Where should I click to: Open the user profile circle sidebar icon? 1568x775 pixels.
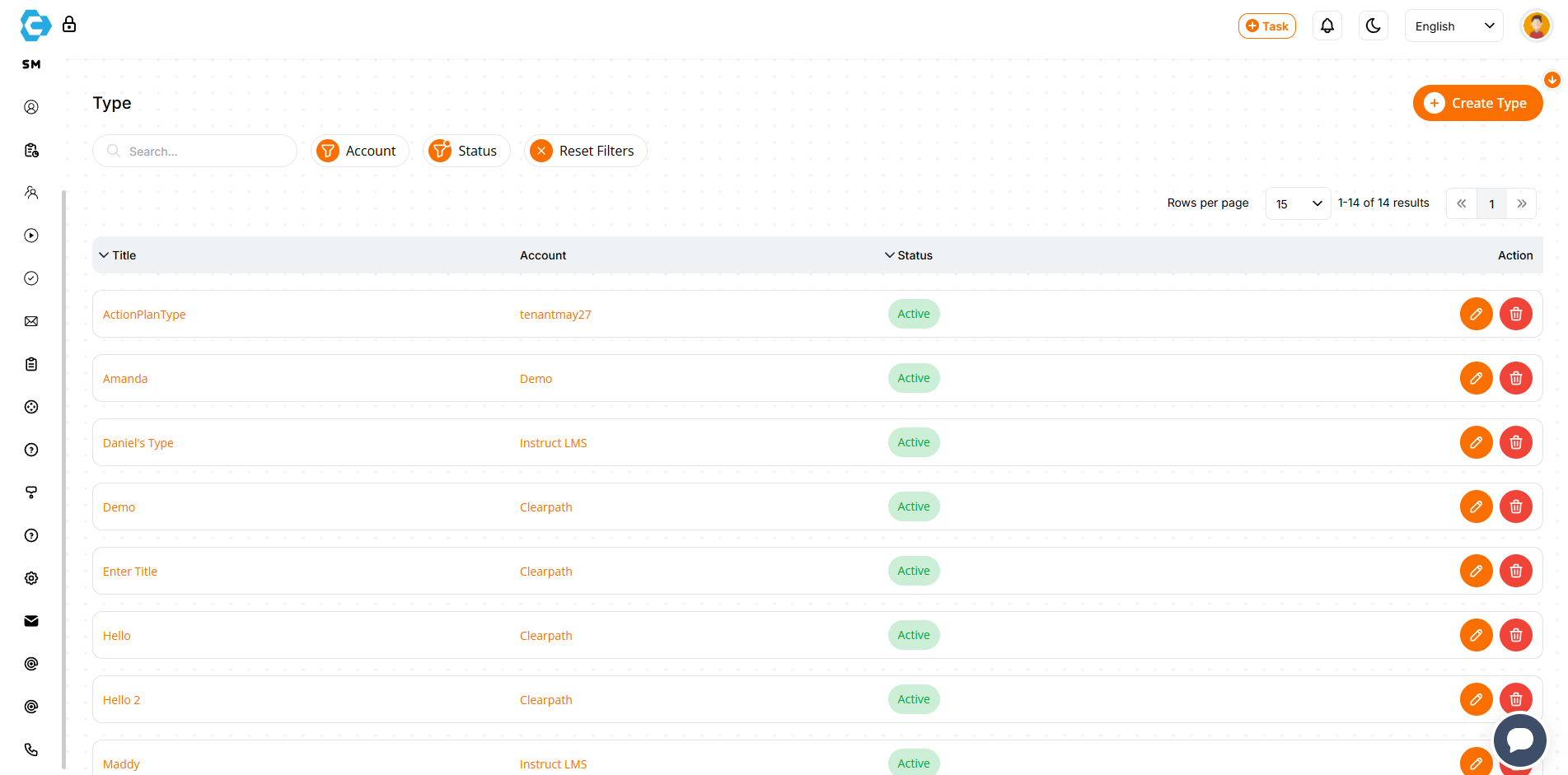pyautogui.click(x=31, y=107)
